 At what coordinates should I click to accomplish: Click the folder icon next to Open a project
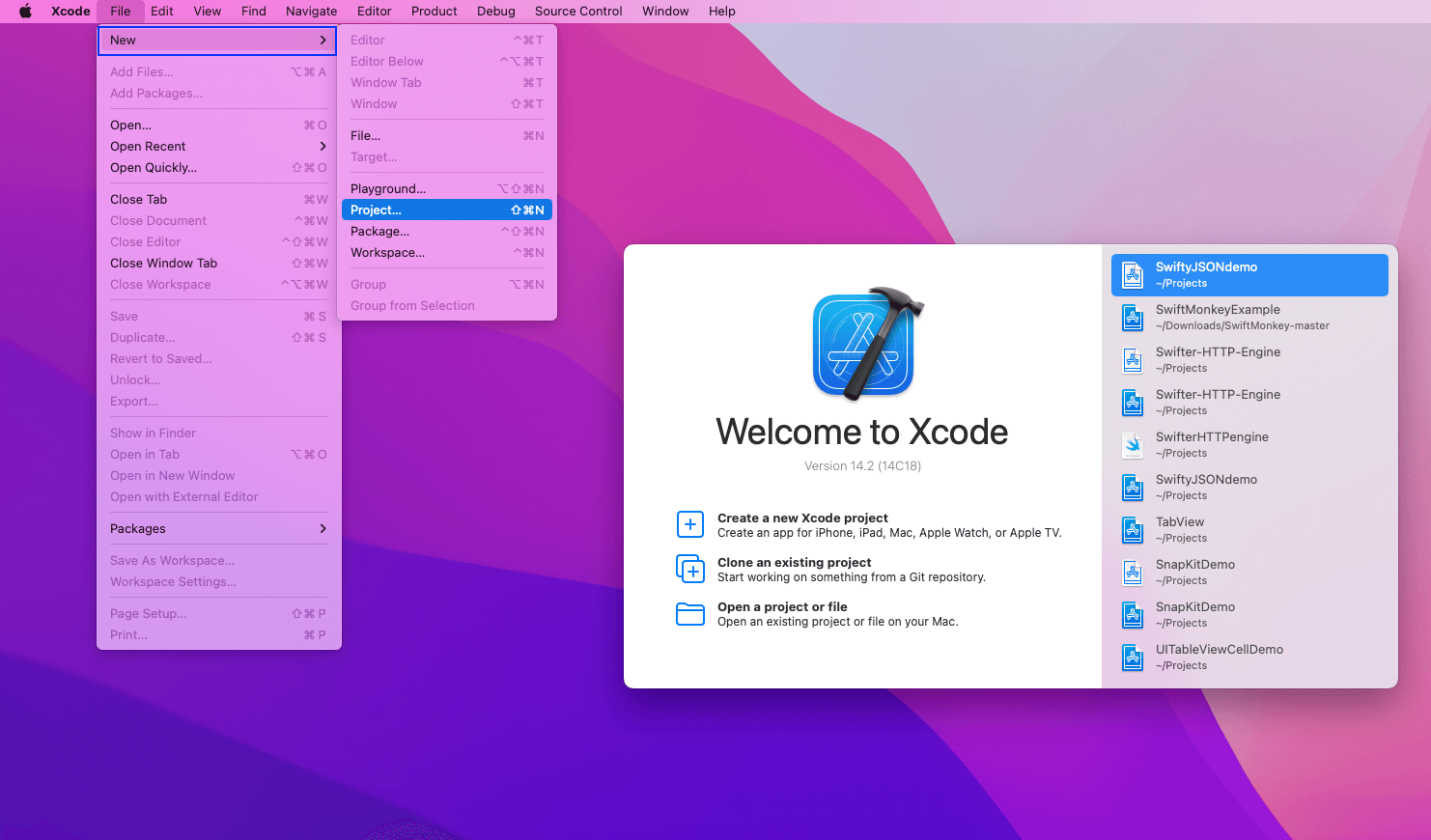click(690, 613)
